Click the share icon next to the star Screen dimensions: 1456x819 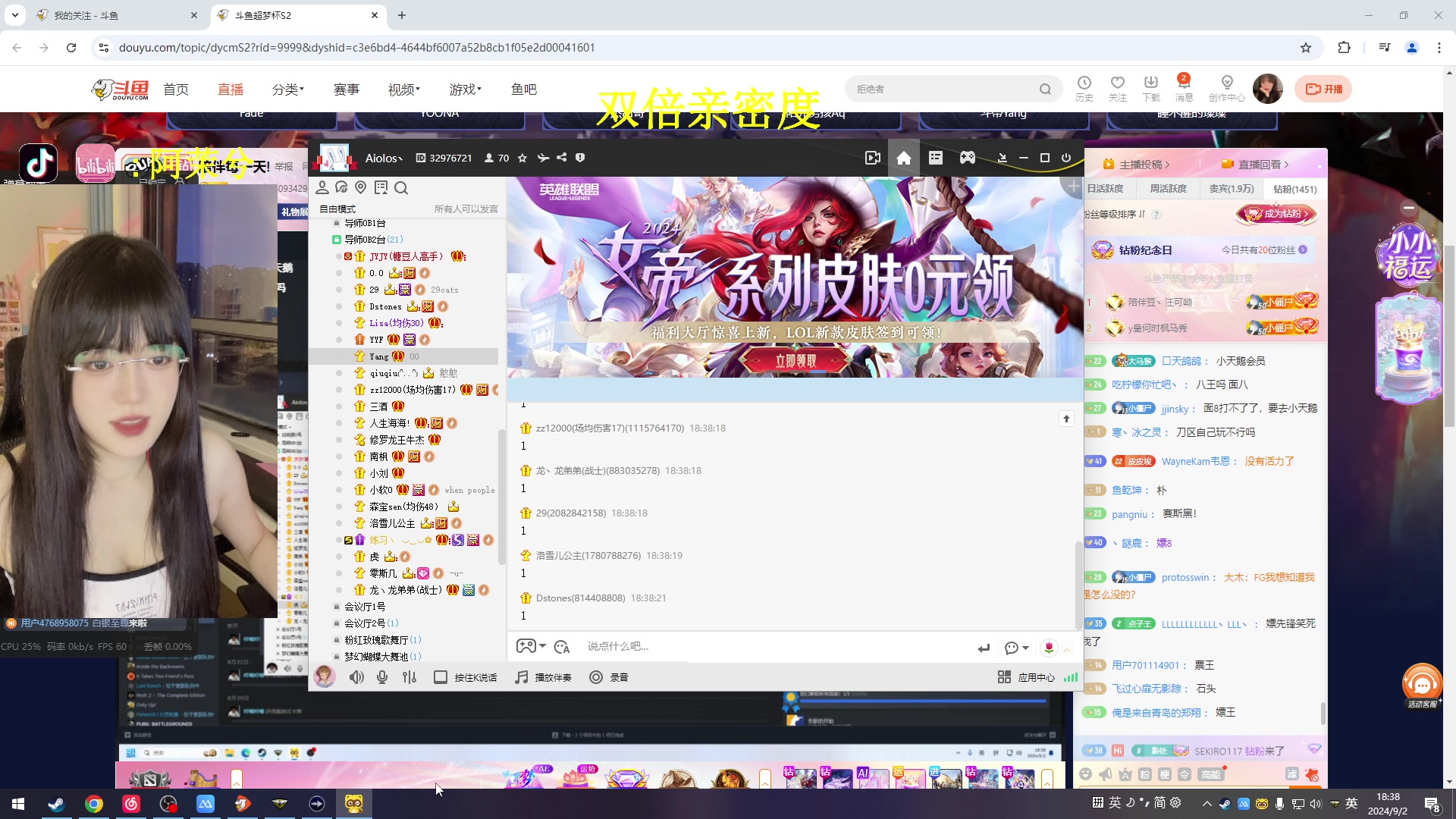[561, 158]
